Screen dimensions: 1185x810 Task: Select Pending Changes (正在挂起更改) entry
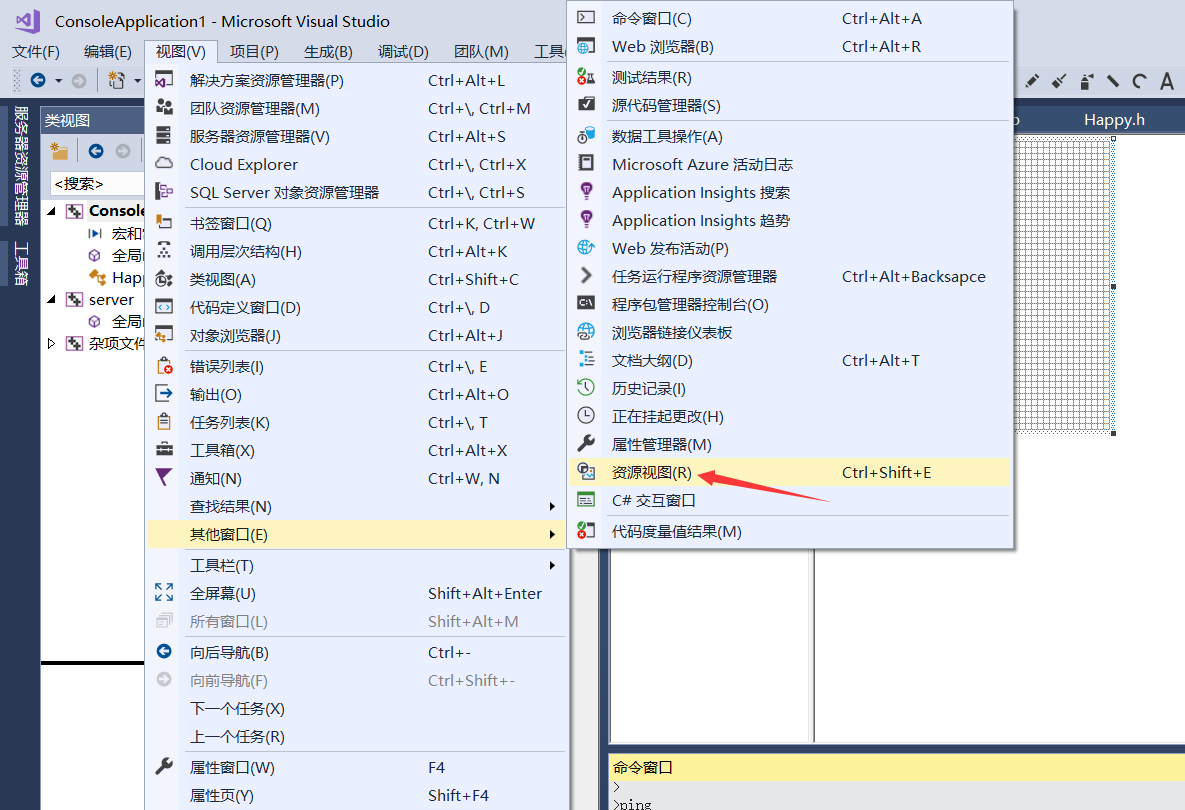click(790, 416)
